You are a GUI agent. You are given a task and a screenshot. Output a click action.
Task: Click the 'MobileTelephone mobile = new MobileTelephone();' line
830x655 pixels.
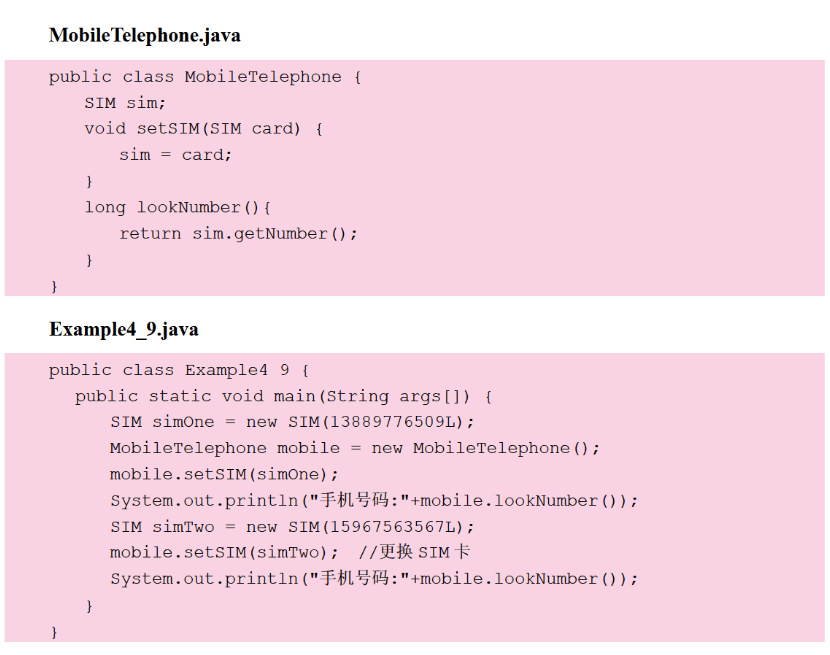point(354,448)
